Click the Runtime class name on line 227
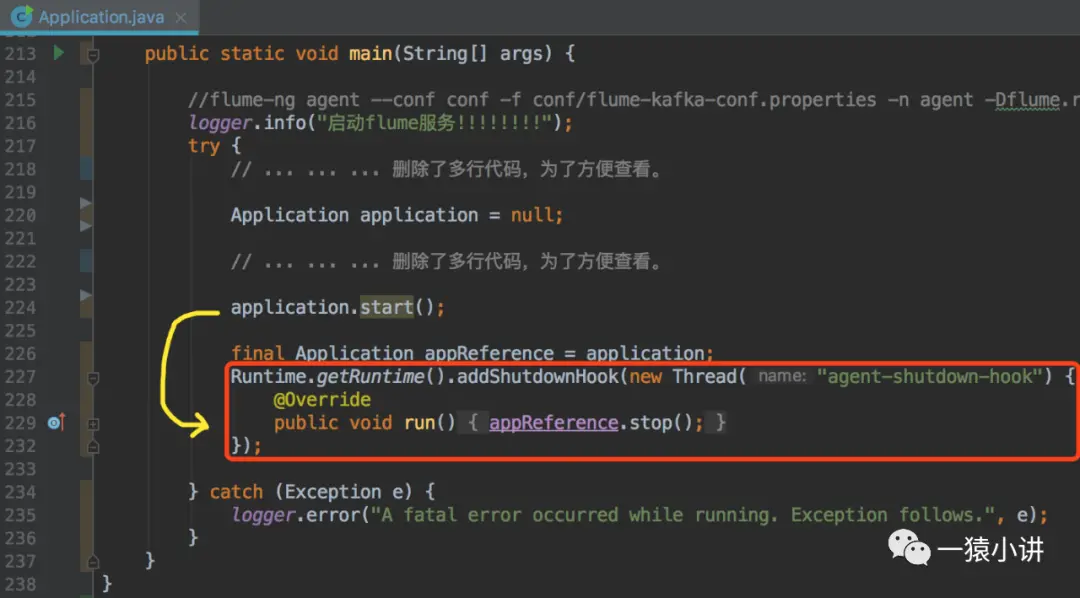This screenshot has height=598, width=1080. [x=269, y=376]
